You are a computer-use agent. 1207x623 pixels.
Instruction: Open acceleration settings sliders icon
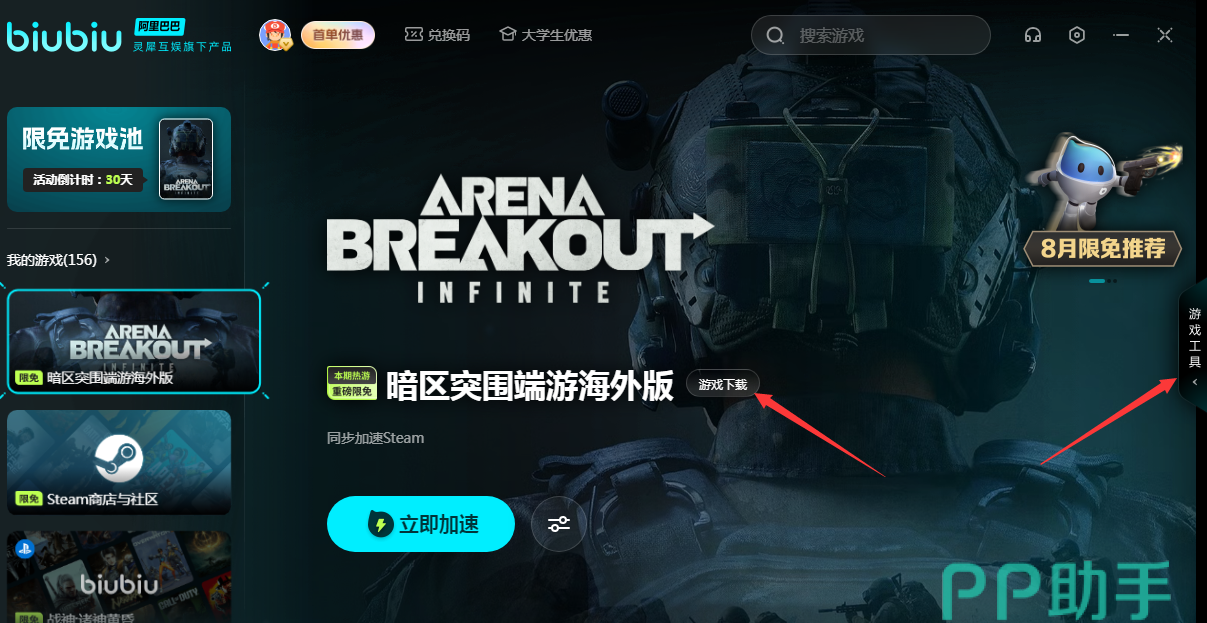pos(559,523)
